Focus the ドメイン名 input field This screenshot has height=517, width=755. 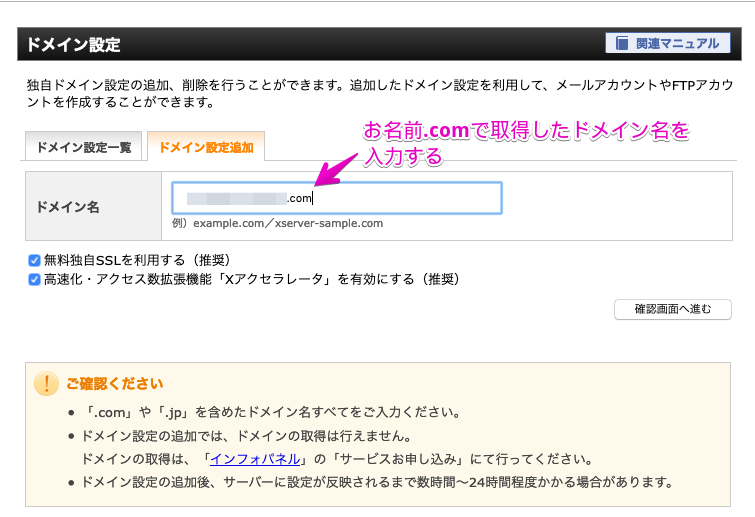click(x=337, y=198)
